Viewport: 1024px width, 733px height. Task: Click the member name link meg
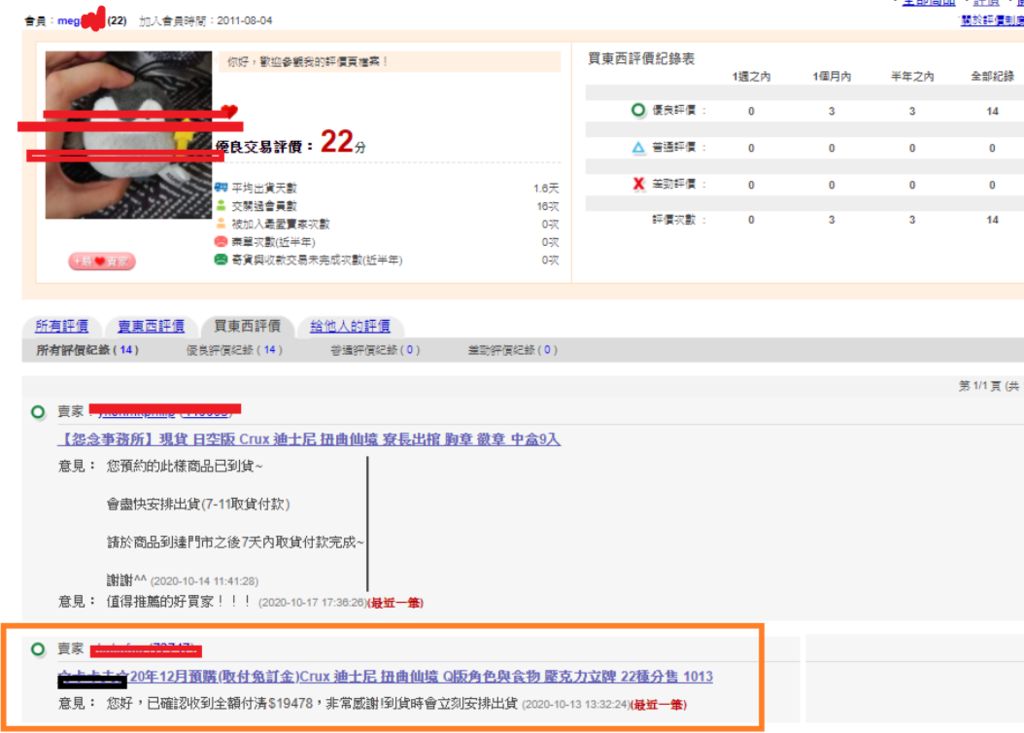(69, 21)
